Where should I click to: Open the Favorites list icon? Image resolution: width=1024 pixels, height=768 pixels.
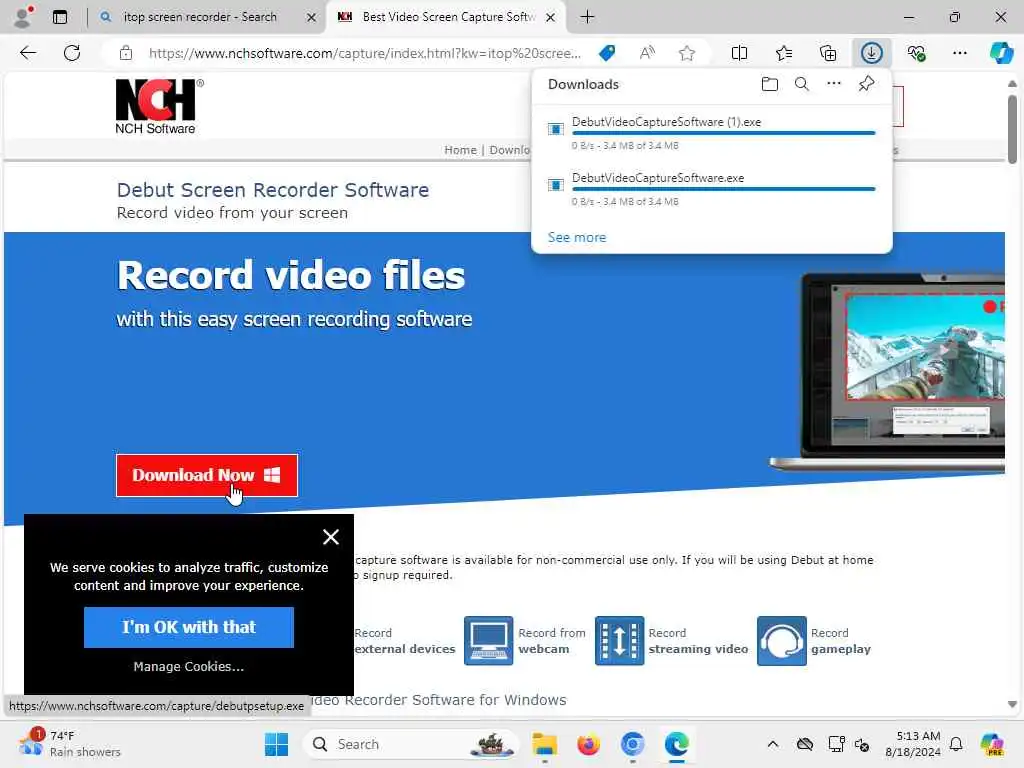(784, 53)
